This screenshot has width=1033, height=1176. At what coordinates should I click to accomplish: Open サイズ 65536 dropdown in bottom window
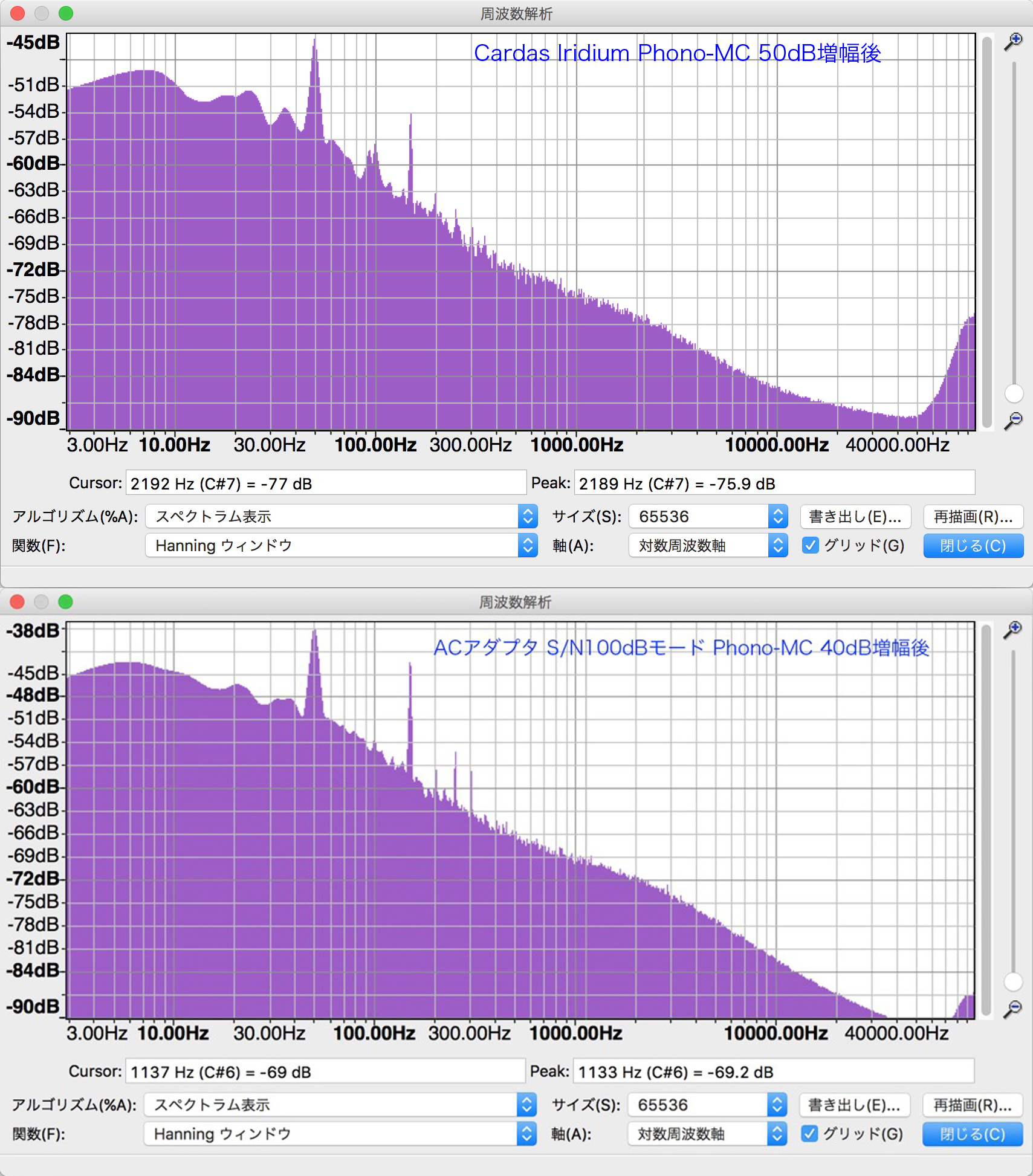(x=707, y=1105)
